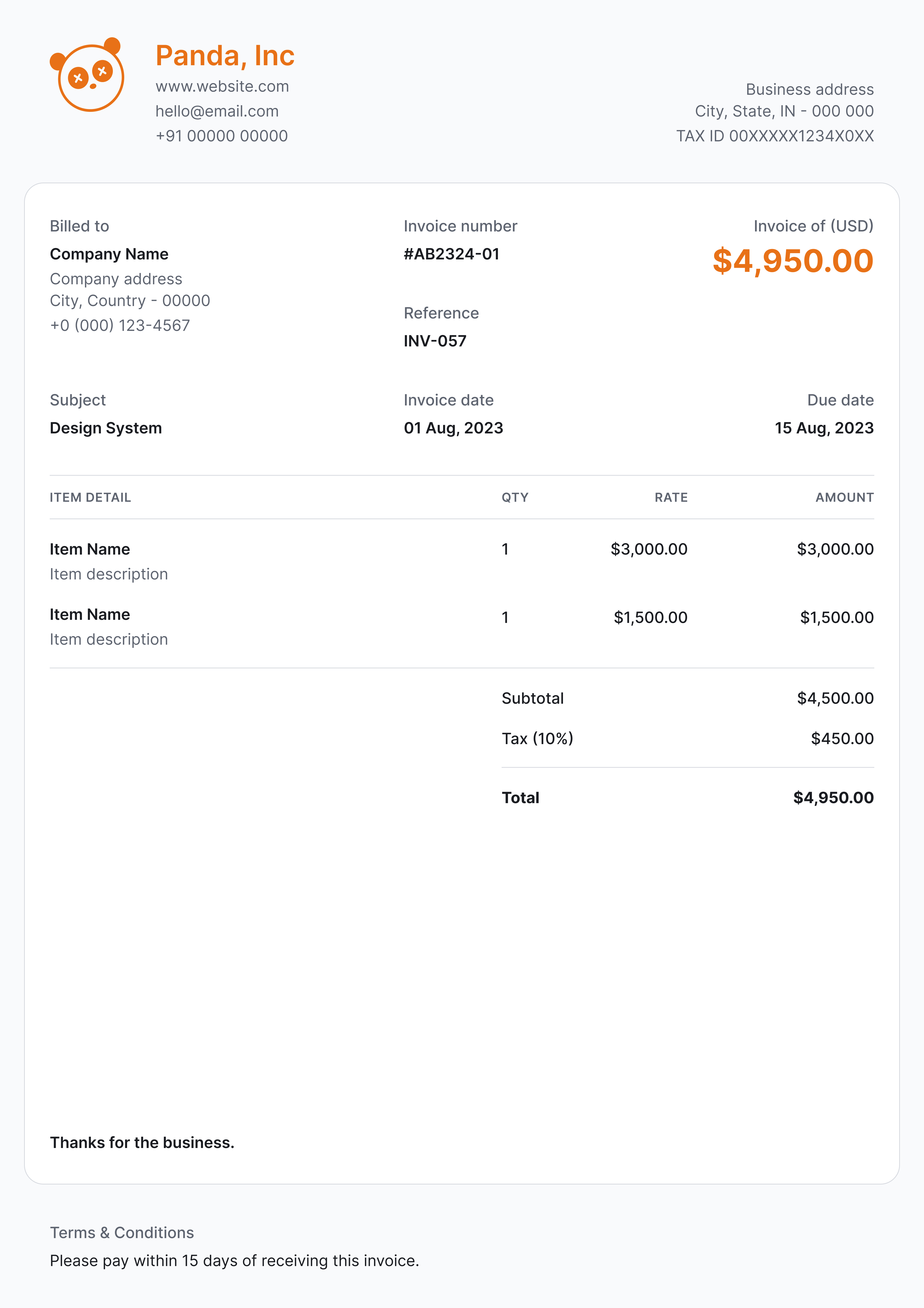Select the Subtotal $4,500.00 value
Screen dimensions: 924x1308
coord(835,699)
